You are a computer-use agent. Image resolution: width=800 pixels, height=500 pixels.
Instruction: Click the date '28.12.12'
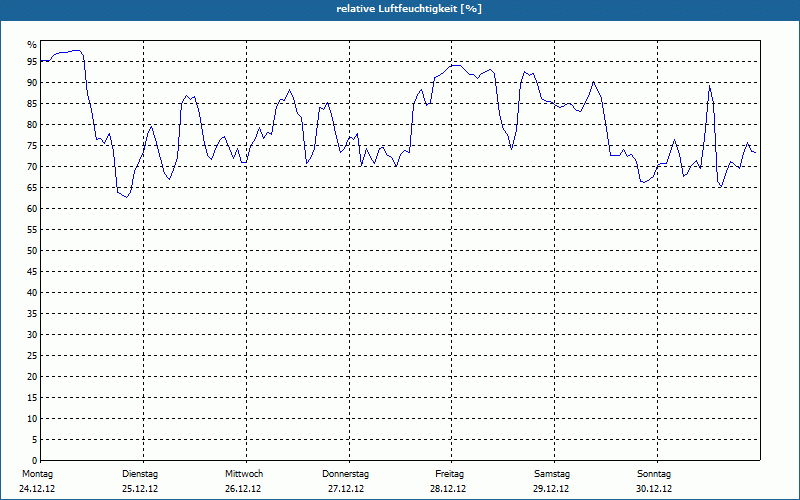tap(448, 489)
